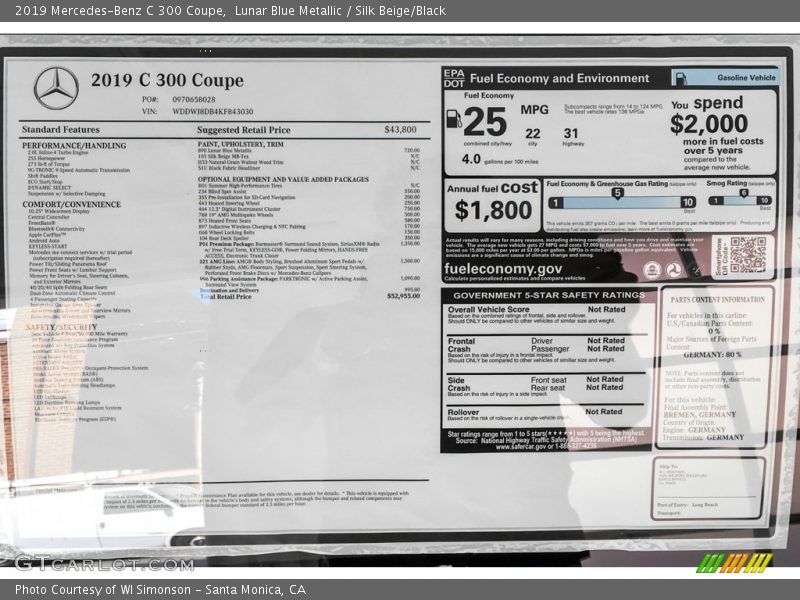Click the page title '2019 Mercedes-Benz C 300 Coupe'
The image size is (800, 600).
point(120,11)
